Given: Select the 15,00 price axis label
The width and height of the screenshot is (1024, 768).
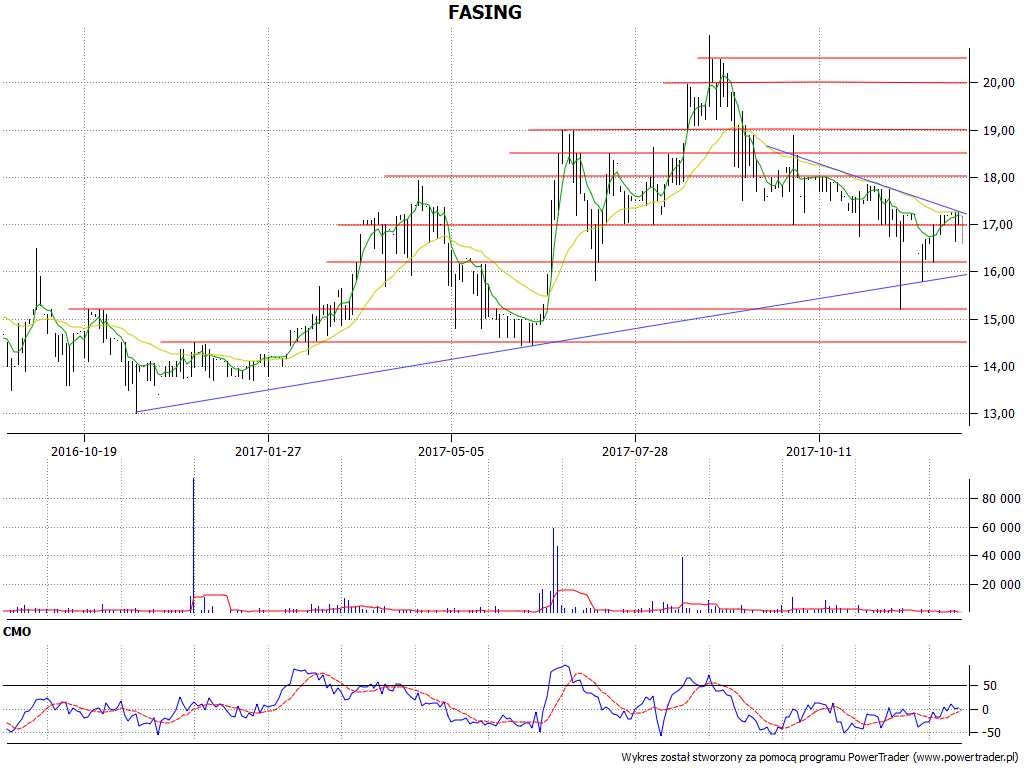Looking at the screenshot, I should (x=999, y=319).
